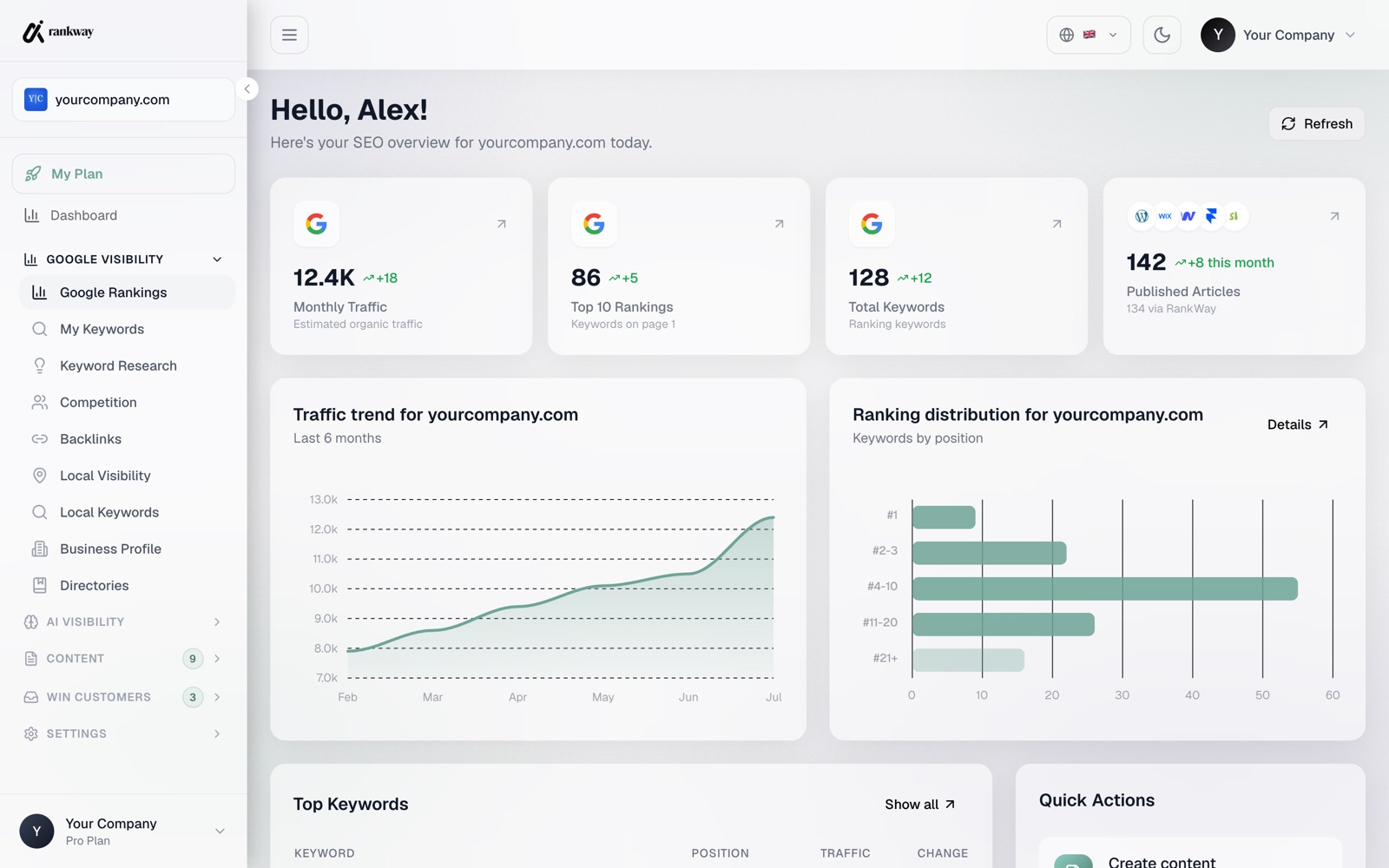Expand the AI Visibility section

123,621
